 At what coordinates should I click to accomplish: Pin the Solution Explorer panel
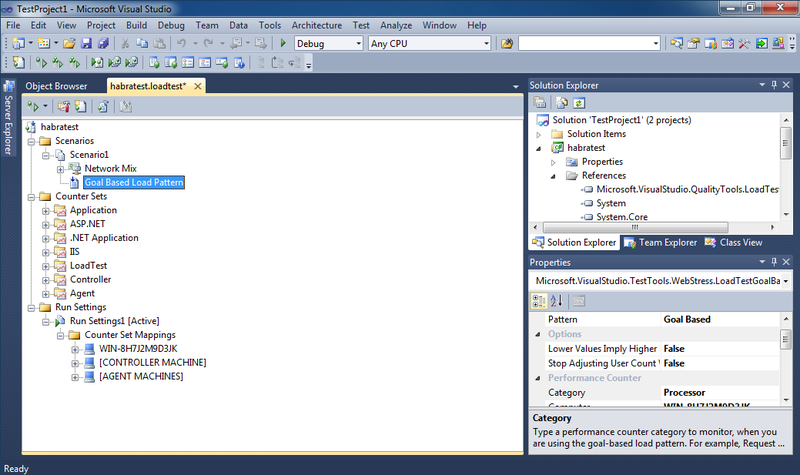pos(774,85)
